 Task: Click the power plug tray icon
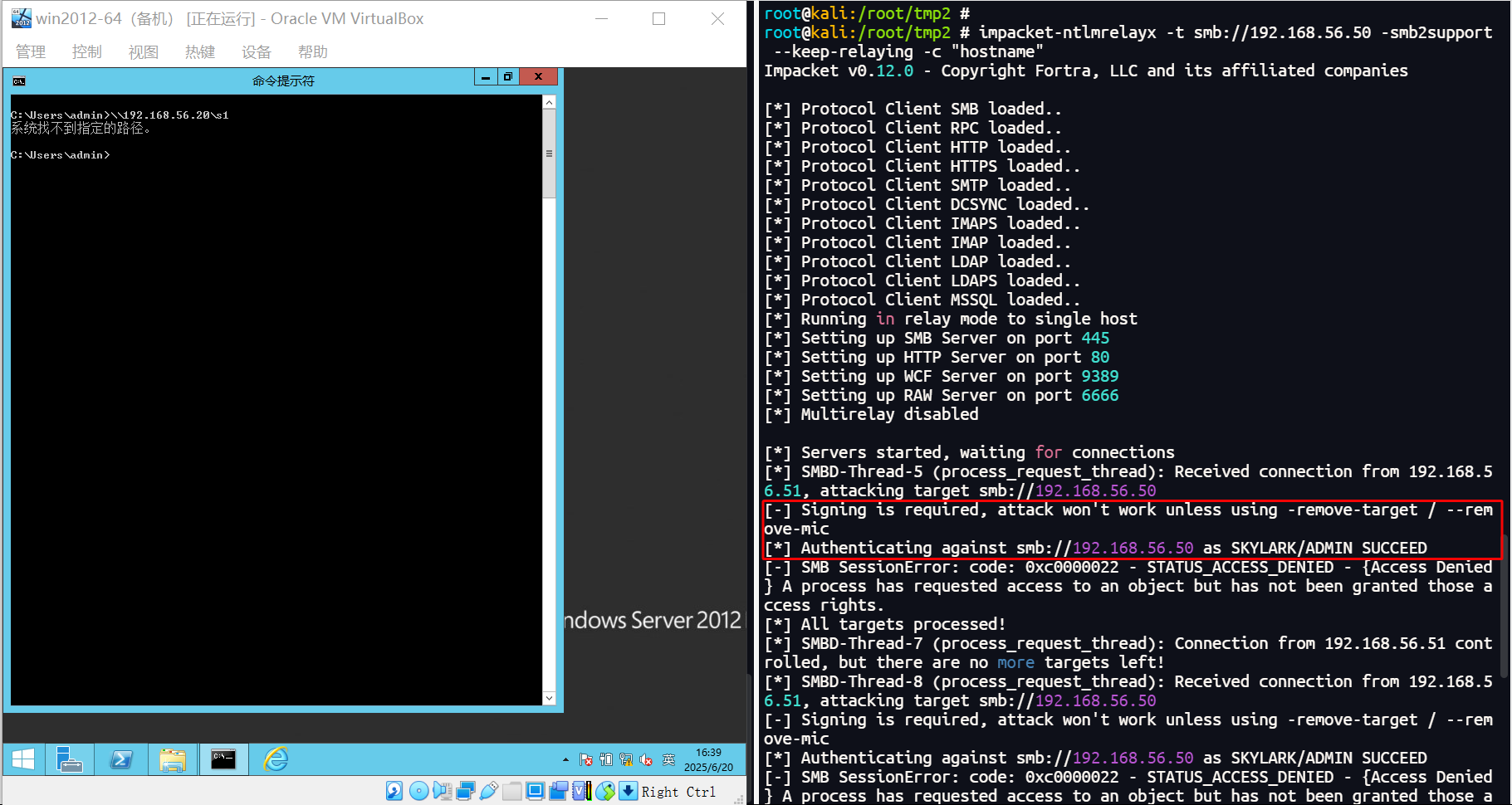tap(606, 760)
